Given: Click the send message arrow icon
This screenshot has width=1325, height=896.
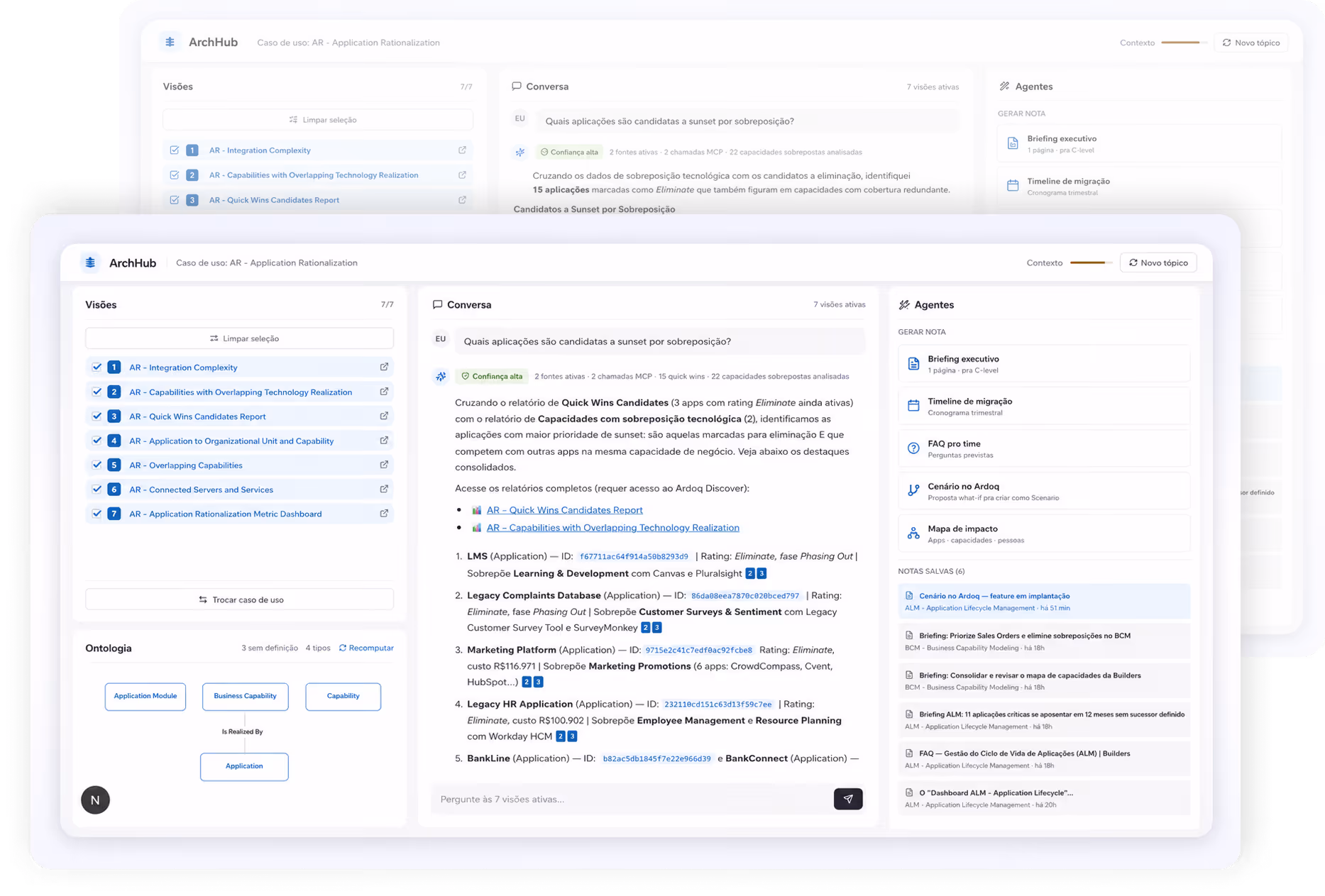Looking at the screenshot, I should (848, 799).
